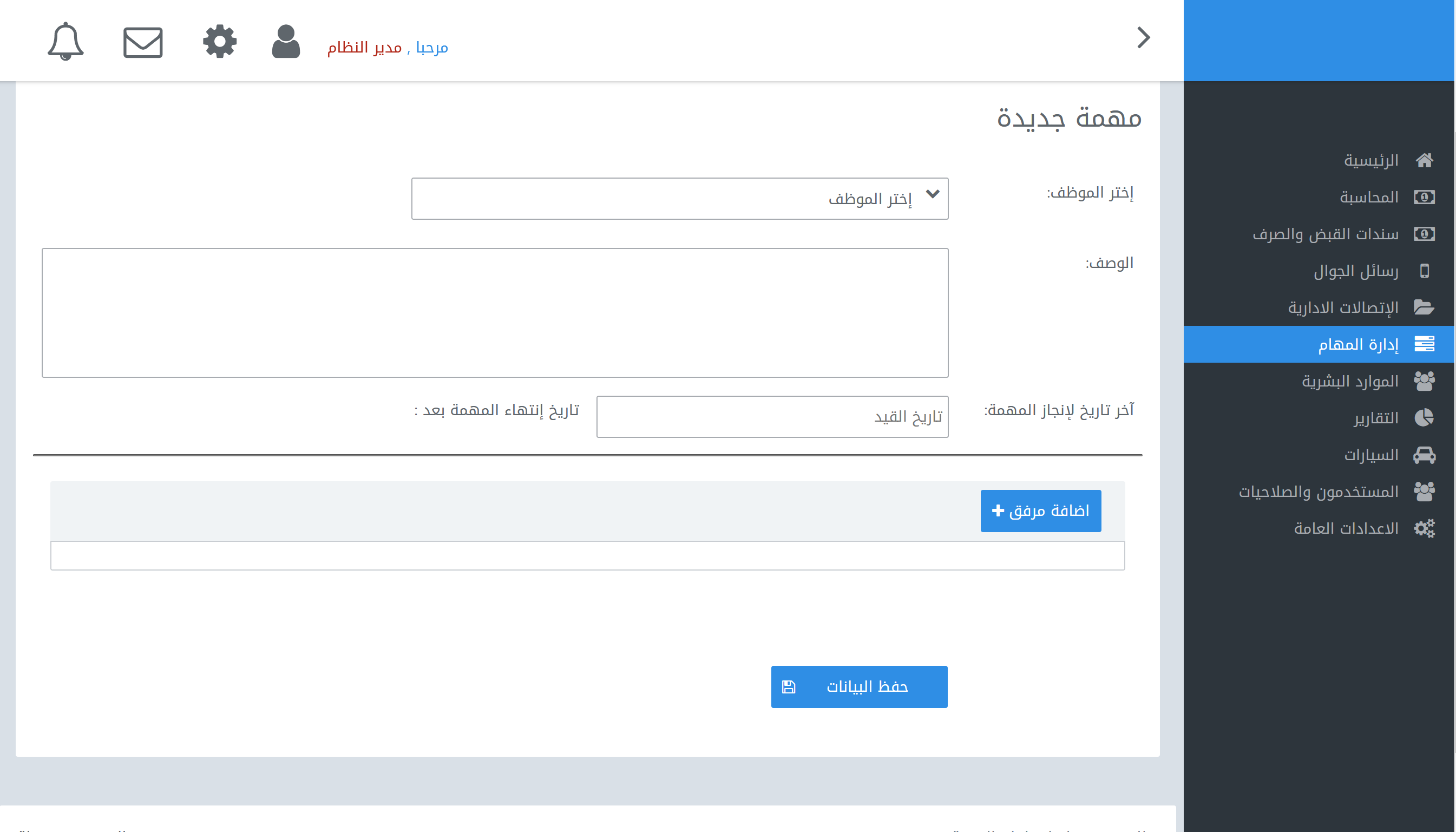Click the اضافة مرفق attachment button
This screenshot has width=1456, height=832.
pyautogui.click(x=1041, y=510)
